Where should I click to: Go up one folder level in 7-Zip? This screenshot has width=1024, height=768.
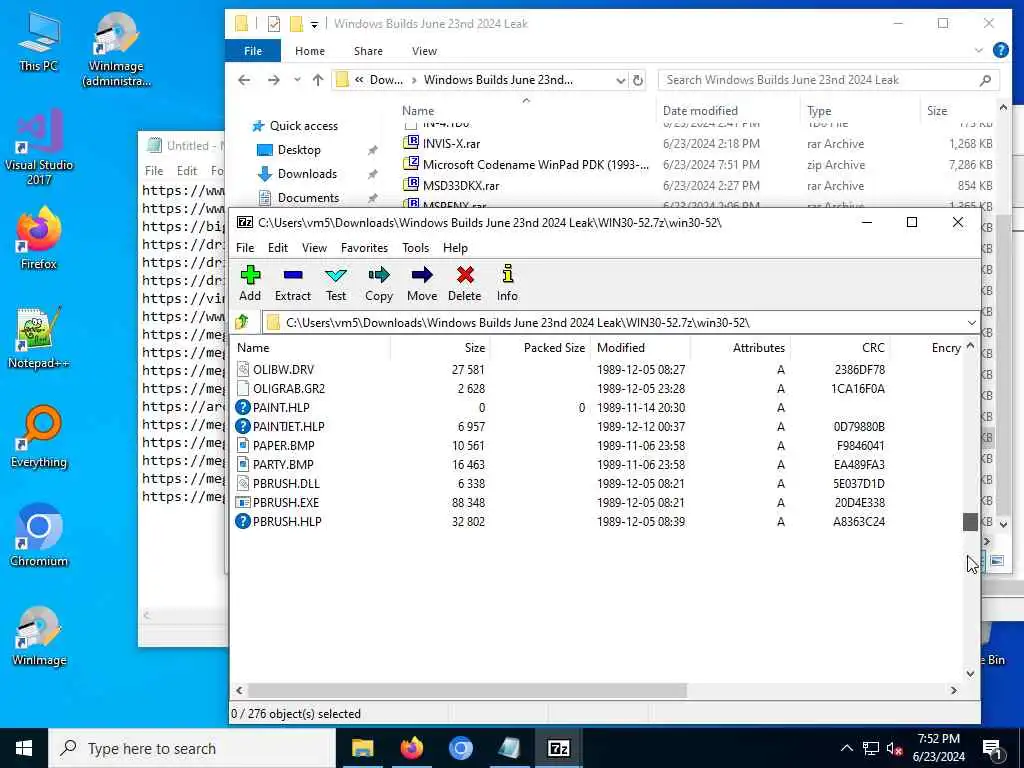(242, 322)
